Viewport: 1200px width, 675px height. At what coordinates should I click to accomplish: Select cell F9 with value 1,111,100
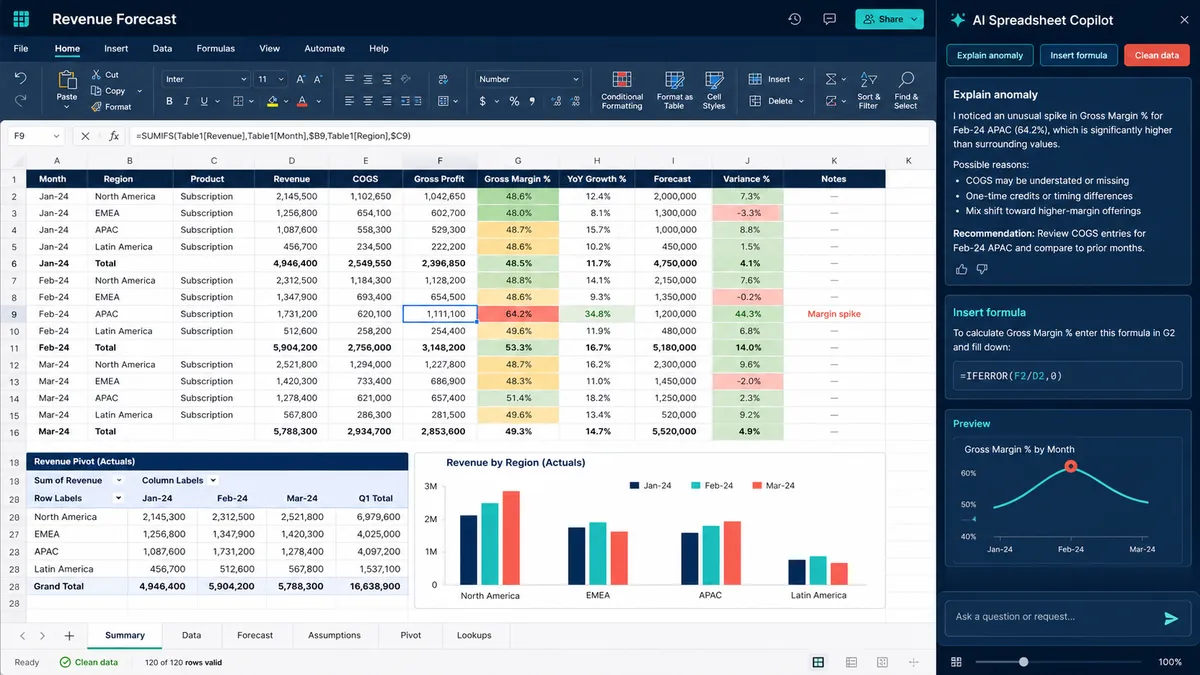pos(440,314)
